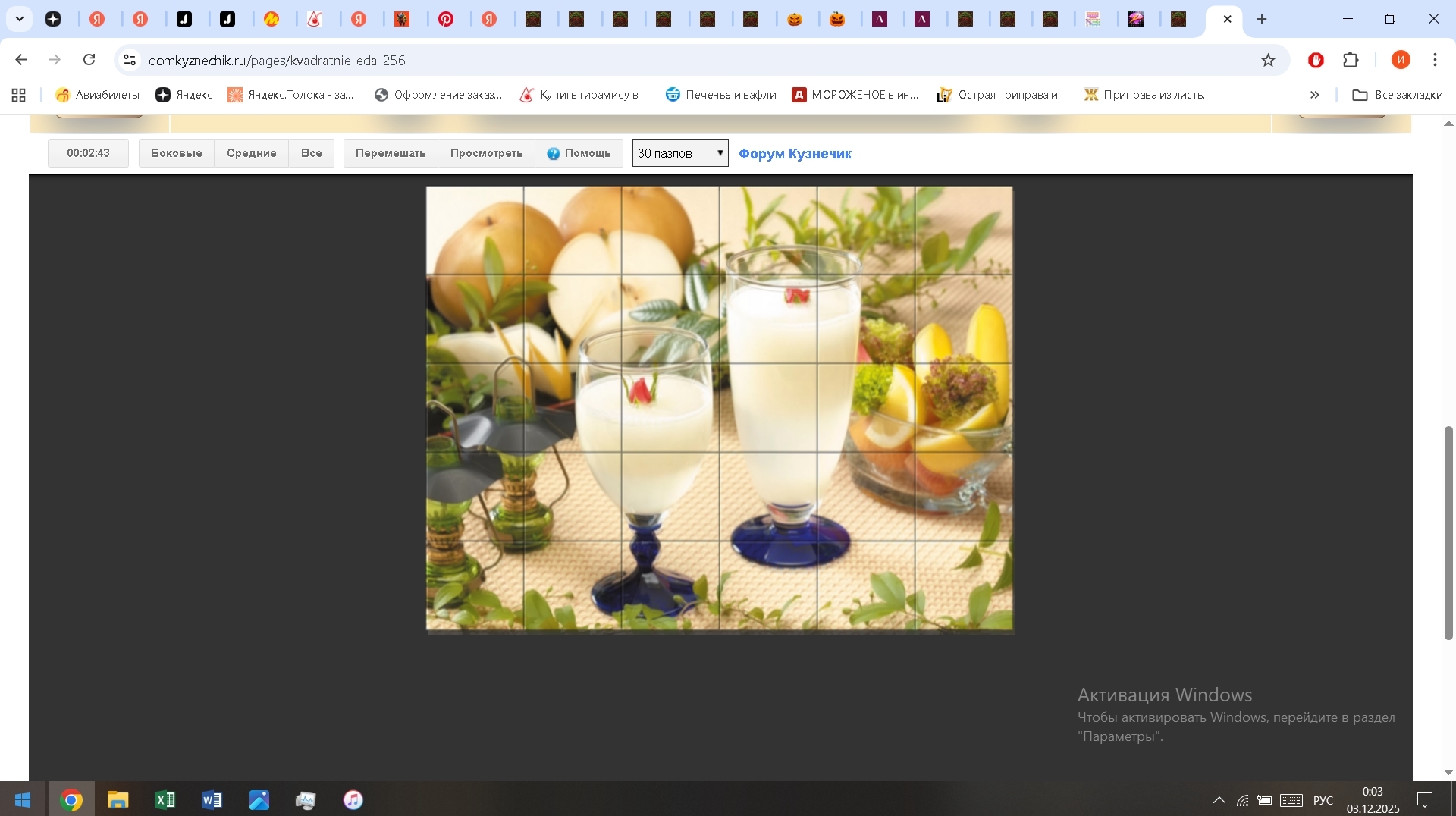Open the Приправа из листь... bookmark

click(1148, 95)
